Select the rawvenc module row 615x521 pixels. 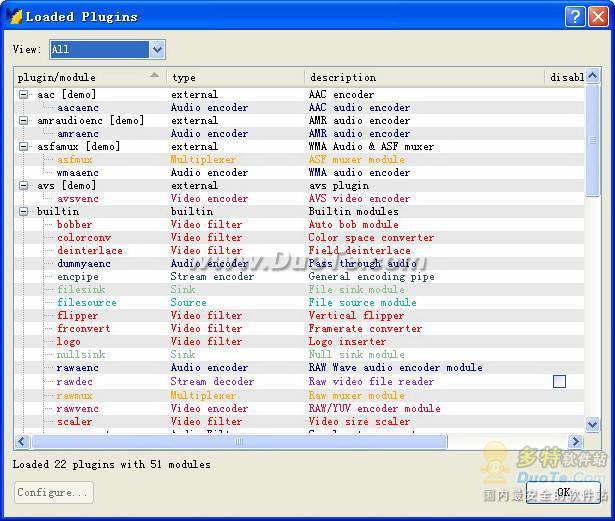click(x=299, y=408)
